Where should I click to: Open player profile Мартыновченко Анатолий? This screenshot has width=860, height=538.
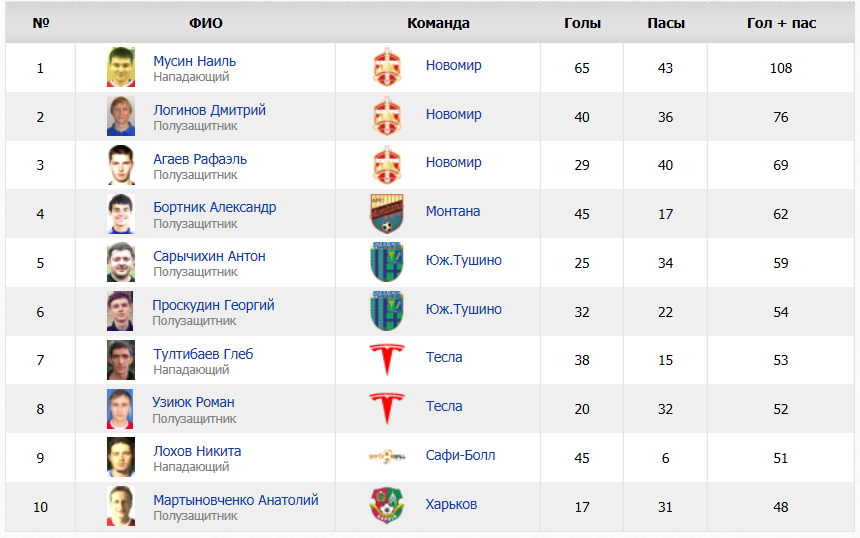click(x=236, y=500)
